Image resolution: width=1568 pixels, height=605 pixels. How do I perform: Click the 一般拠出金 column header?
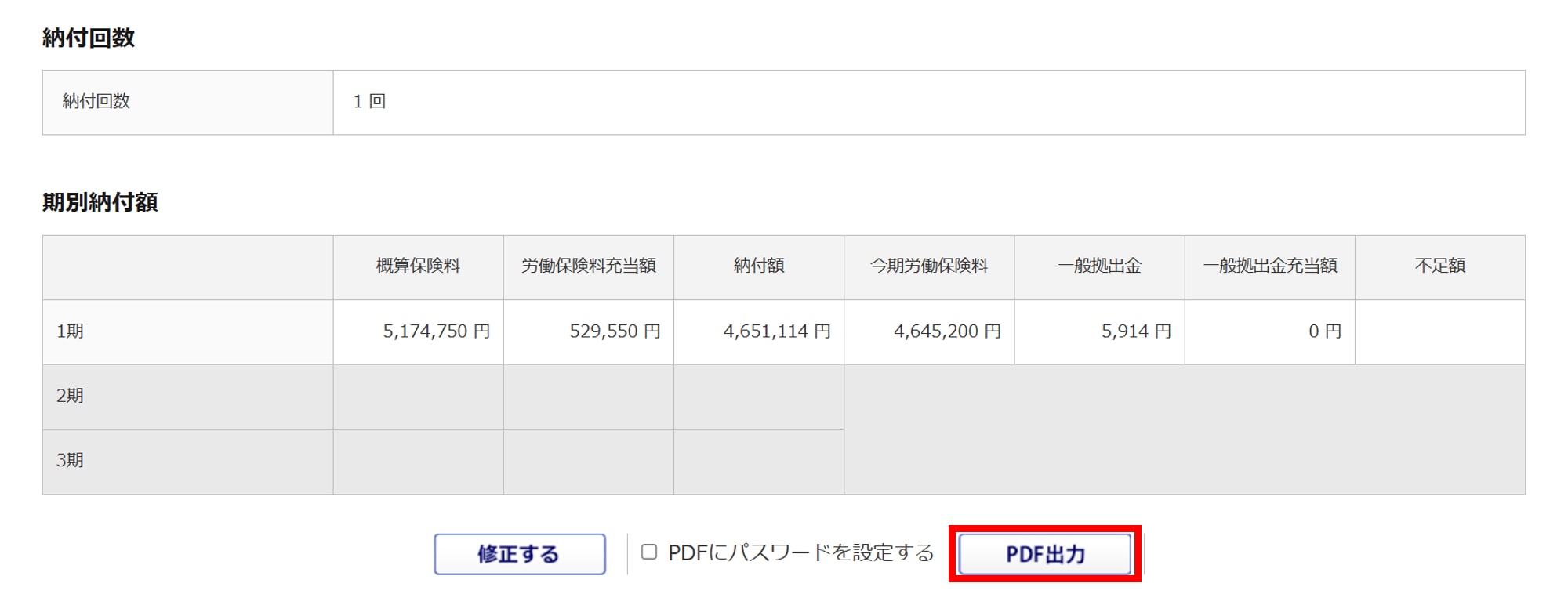[1099, 266]
